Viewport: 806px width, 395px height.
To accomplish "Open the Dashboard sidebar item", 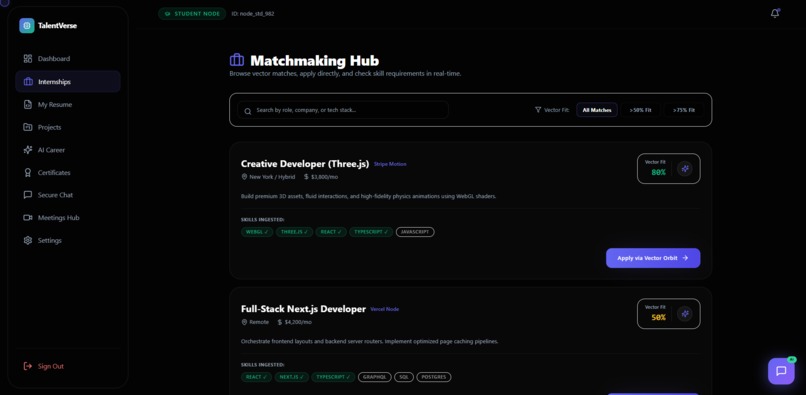I will coord(68,59).
